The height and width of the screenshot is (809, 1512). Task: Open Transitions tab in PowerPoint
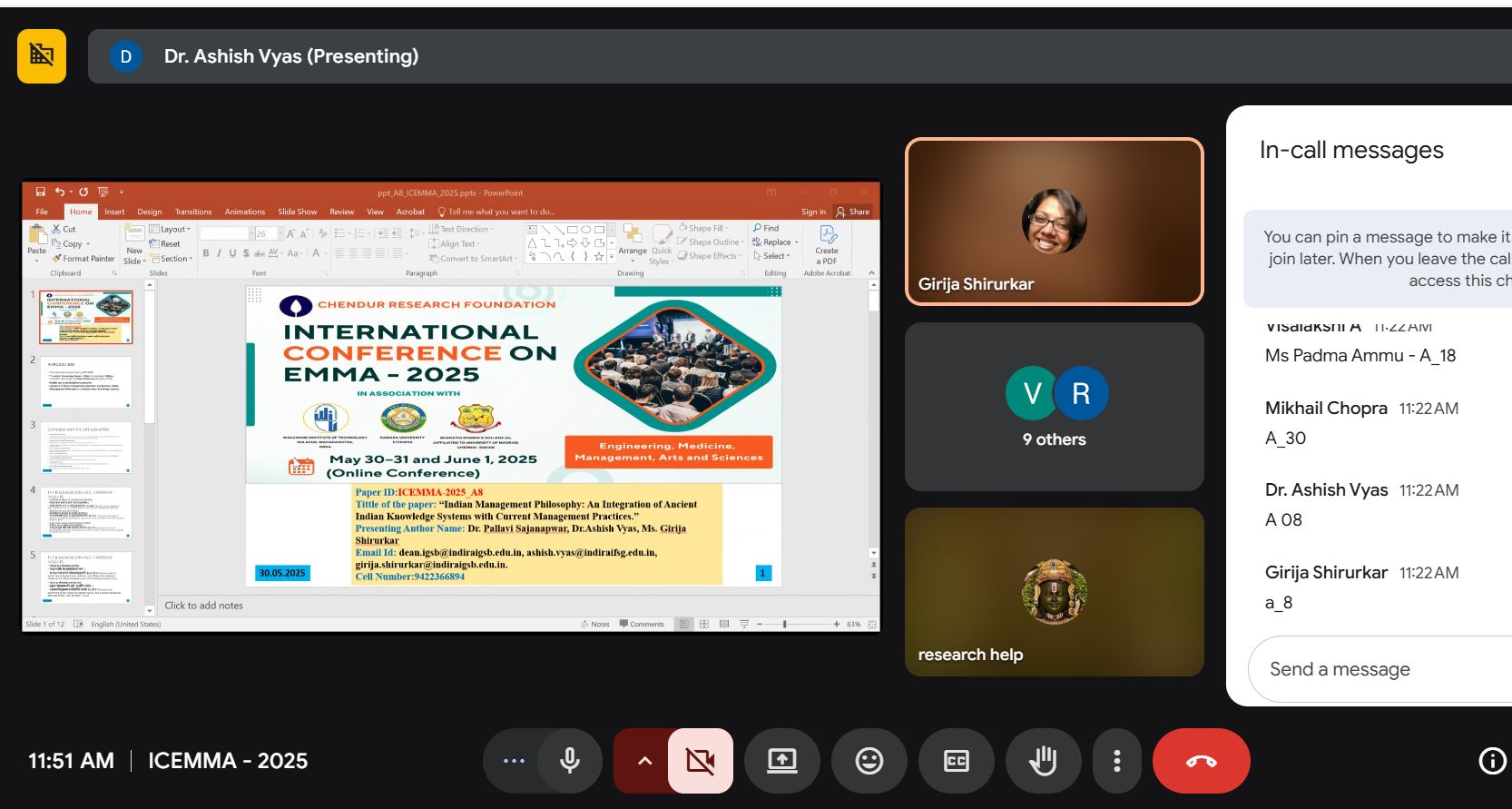(x=193, y=212)
